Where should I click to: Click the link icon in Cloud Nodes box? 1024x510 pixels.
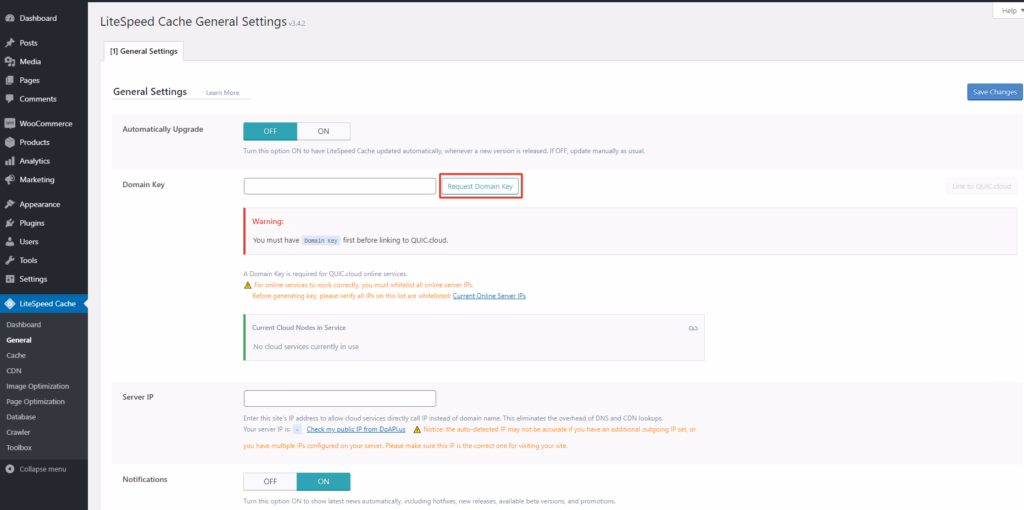[x=693, y=328]
